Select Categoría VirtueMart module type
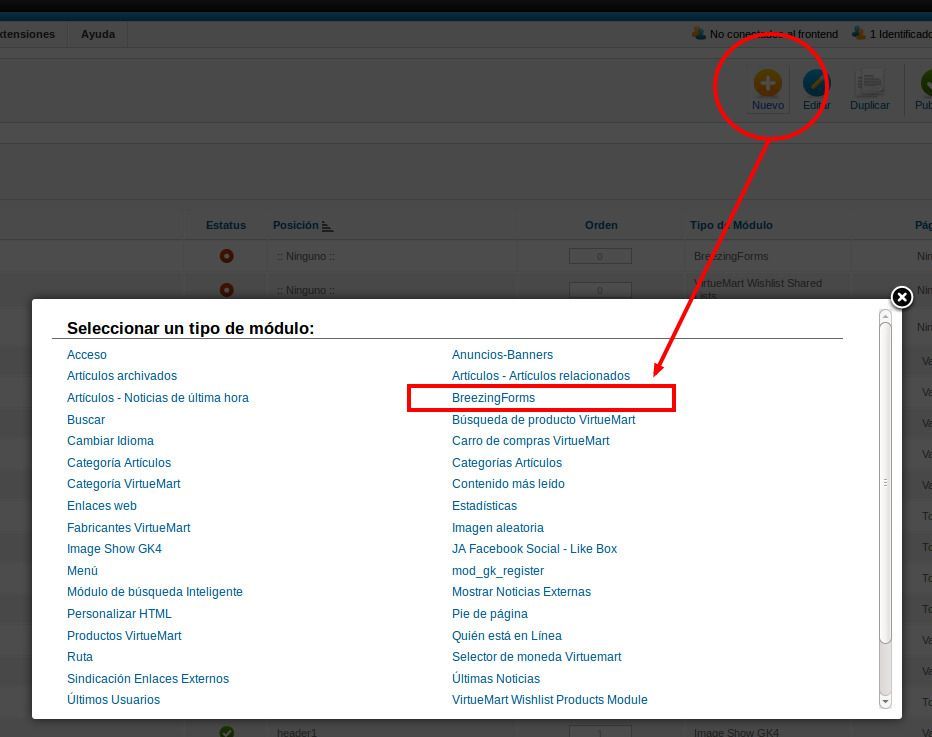 click(124, 484)
